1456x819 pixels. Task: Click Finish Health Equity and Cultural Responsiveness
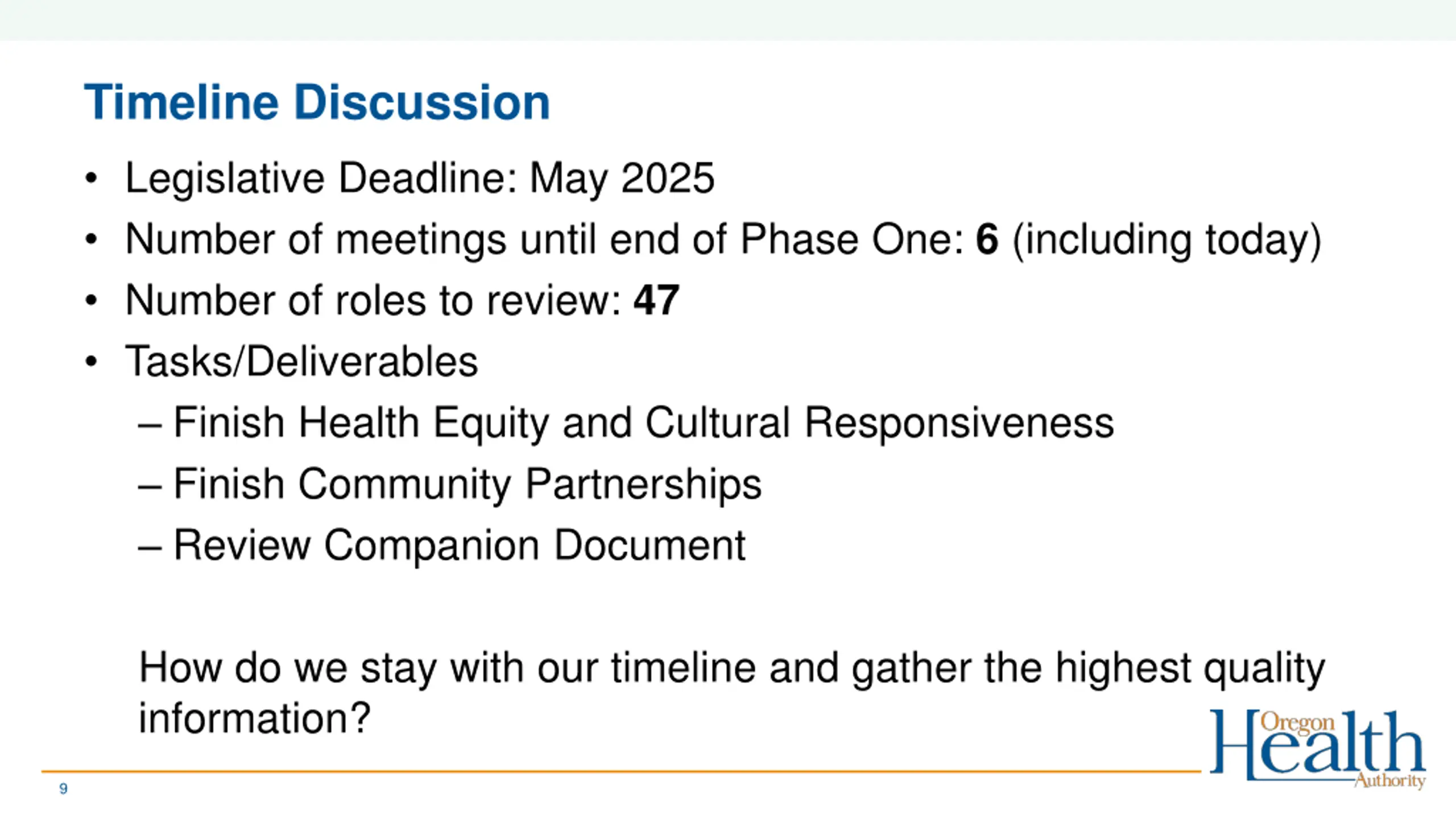tap(643, 423)
